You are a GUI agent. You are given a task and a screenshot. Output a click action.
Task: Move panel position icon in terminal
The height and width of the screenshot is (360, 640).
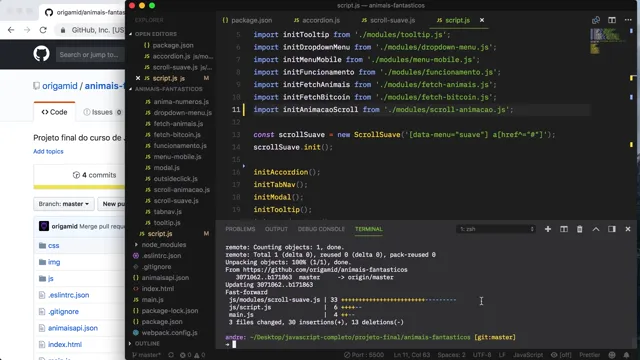(x=611, y=229)
